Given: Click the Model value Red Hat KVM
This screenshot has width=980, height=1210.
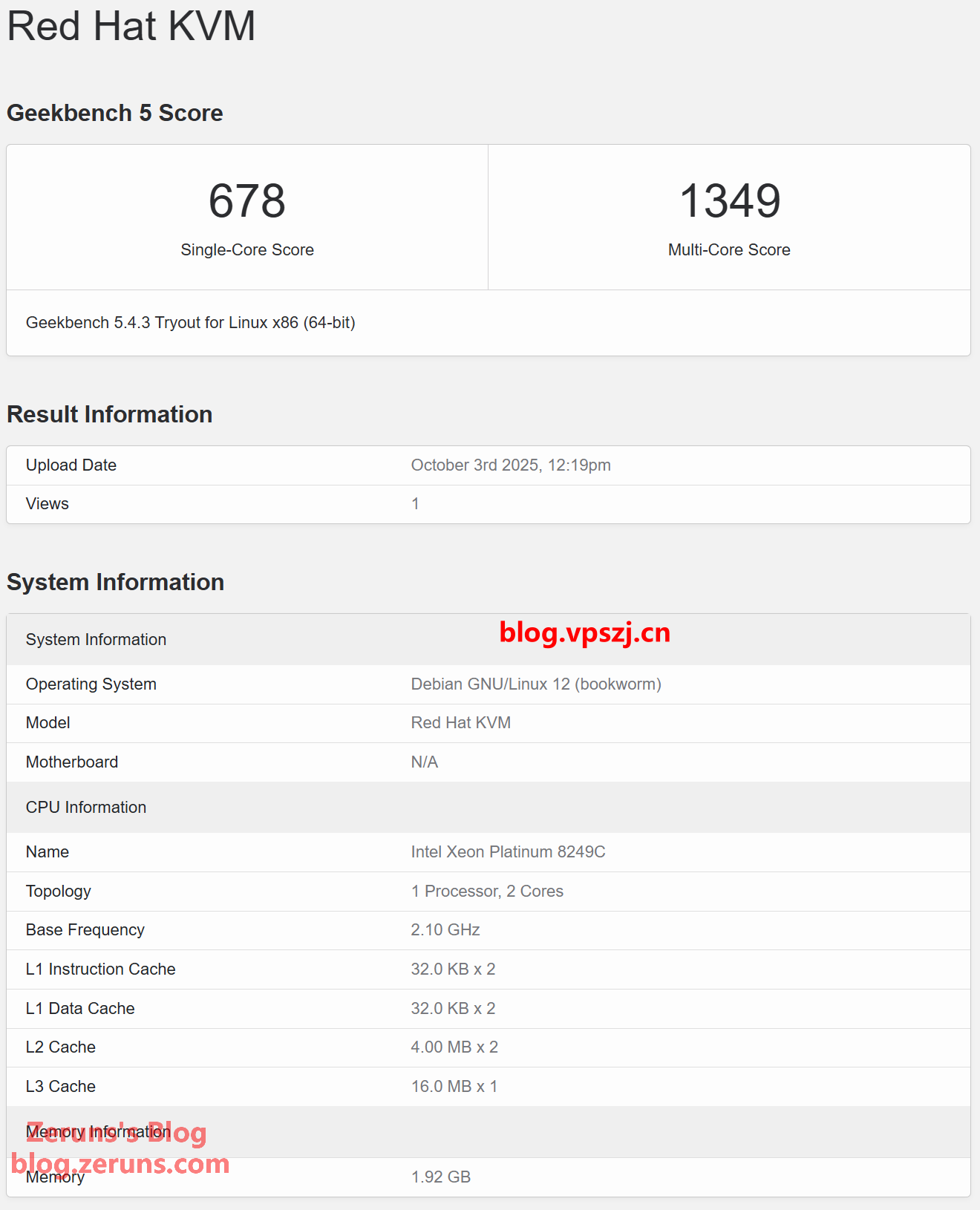Looking at the screenshot, I should click(460, 723).
